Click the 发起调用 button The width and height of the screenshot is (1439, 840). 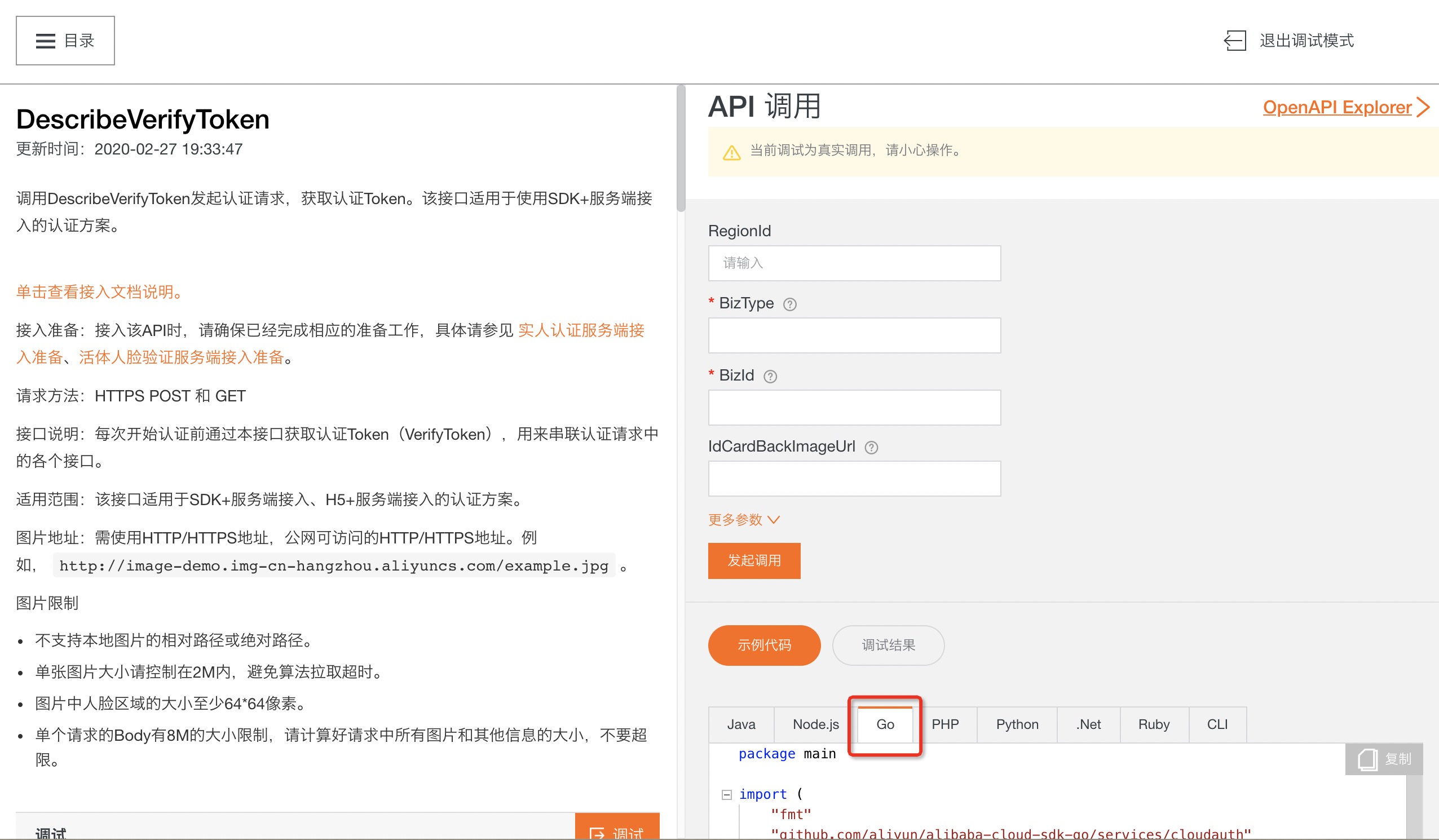click(754, 561)
